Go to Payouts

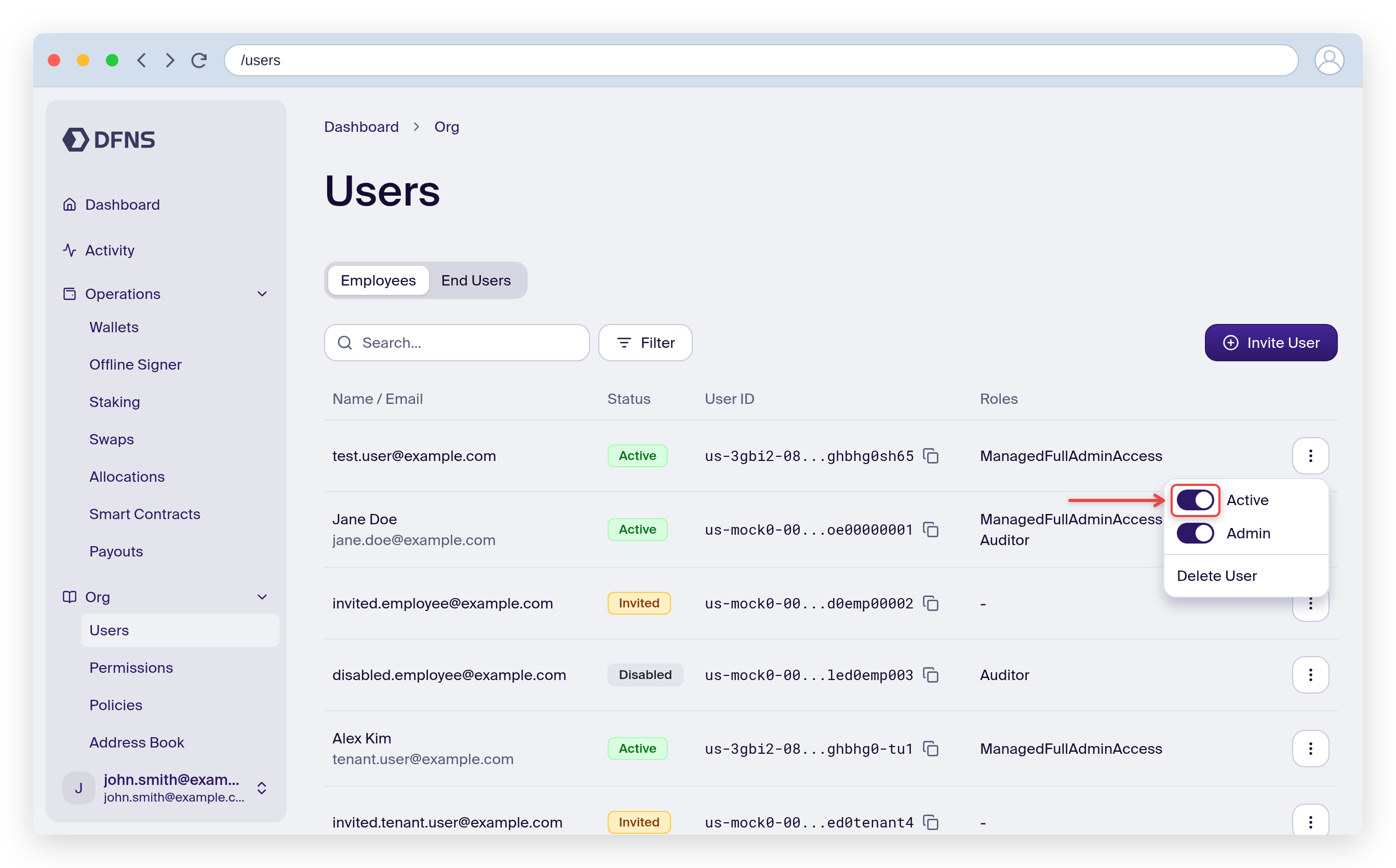116,551
